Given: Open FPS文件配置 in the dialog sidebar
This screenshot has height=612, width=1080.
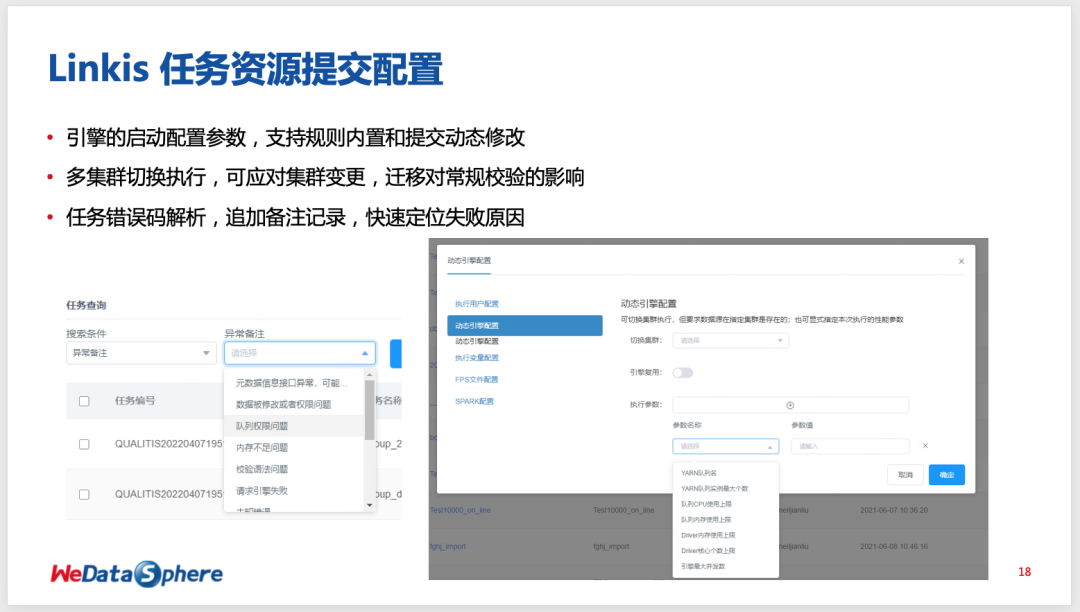Looking at the screenshot, I should [477, 379].
